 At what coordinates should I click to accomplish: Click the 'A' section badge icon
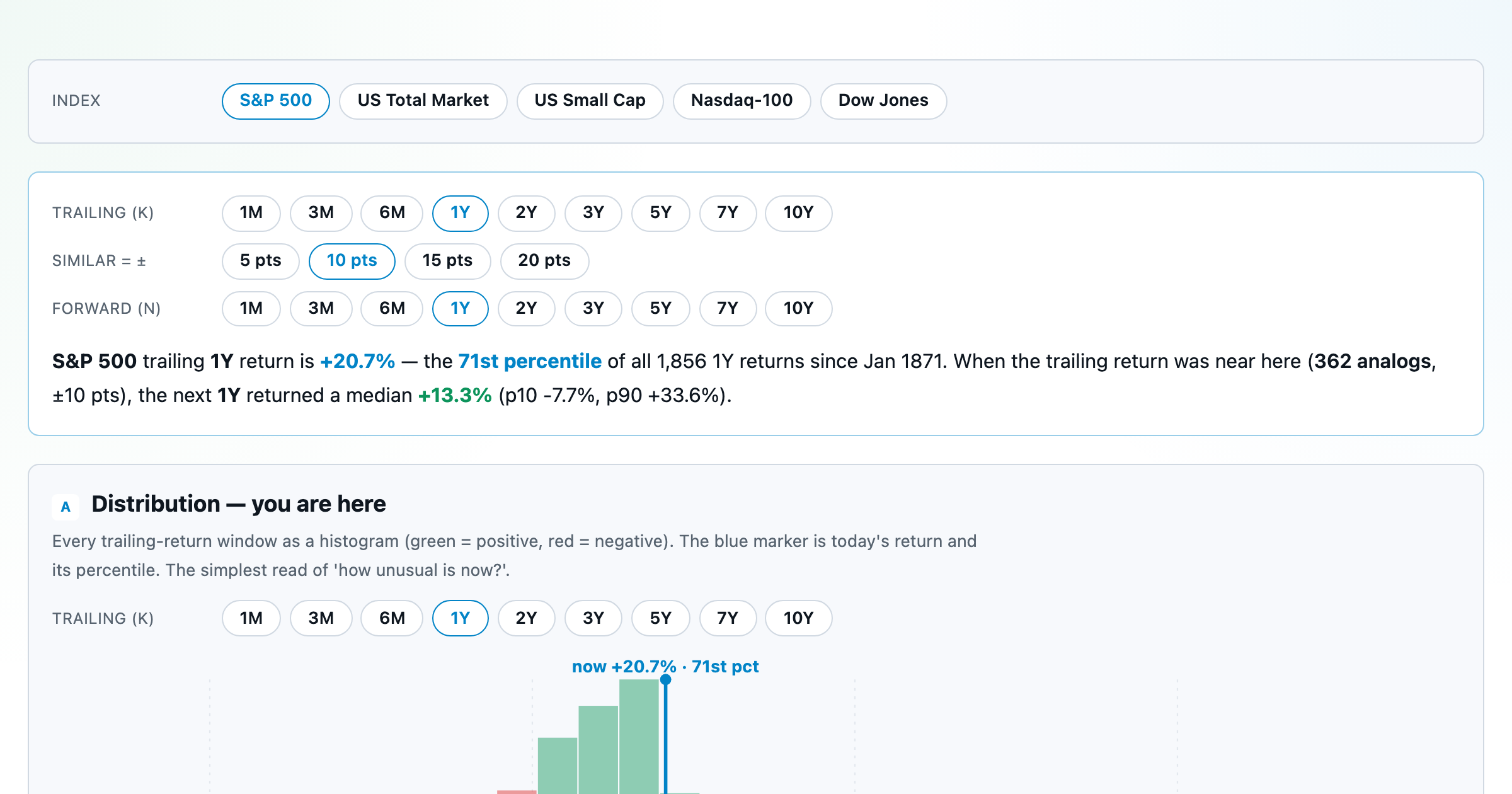66,507
